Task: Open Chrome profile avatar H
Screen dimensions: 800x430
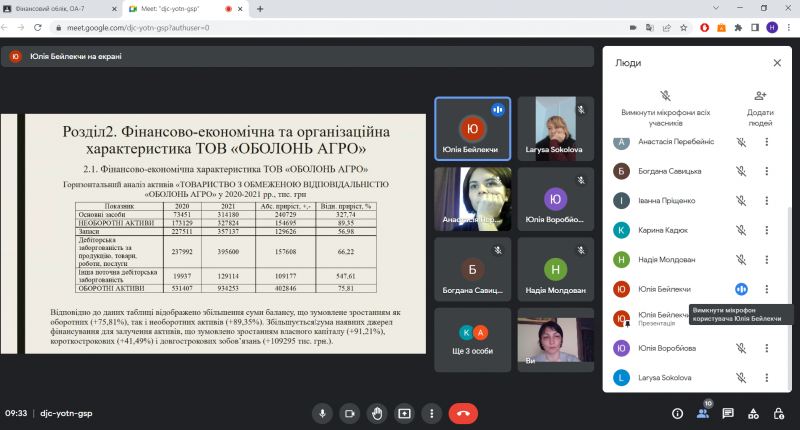Action: pyautogui.click(x=772, y=28)
